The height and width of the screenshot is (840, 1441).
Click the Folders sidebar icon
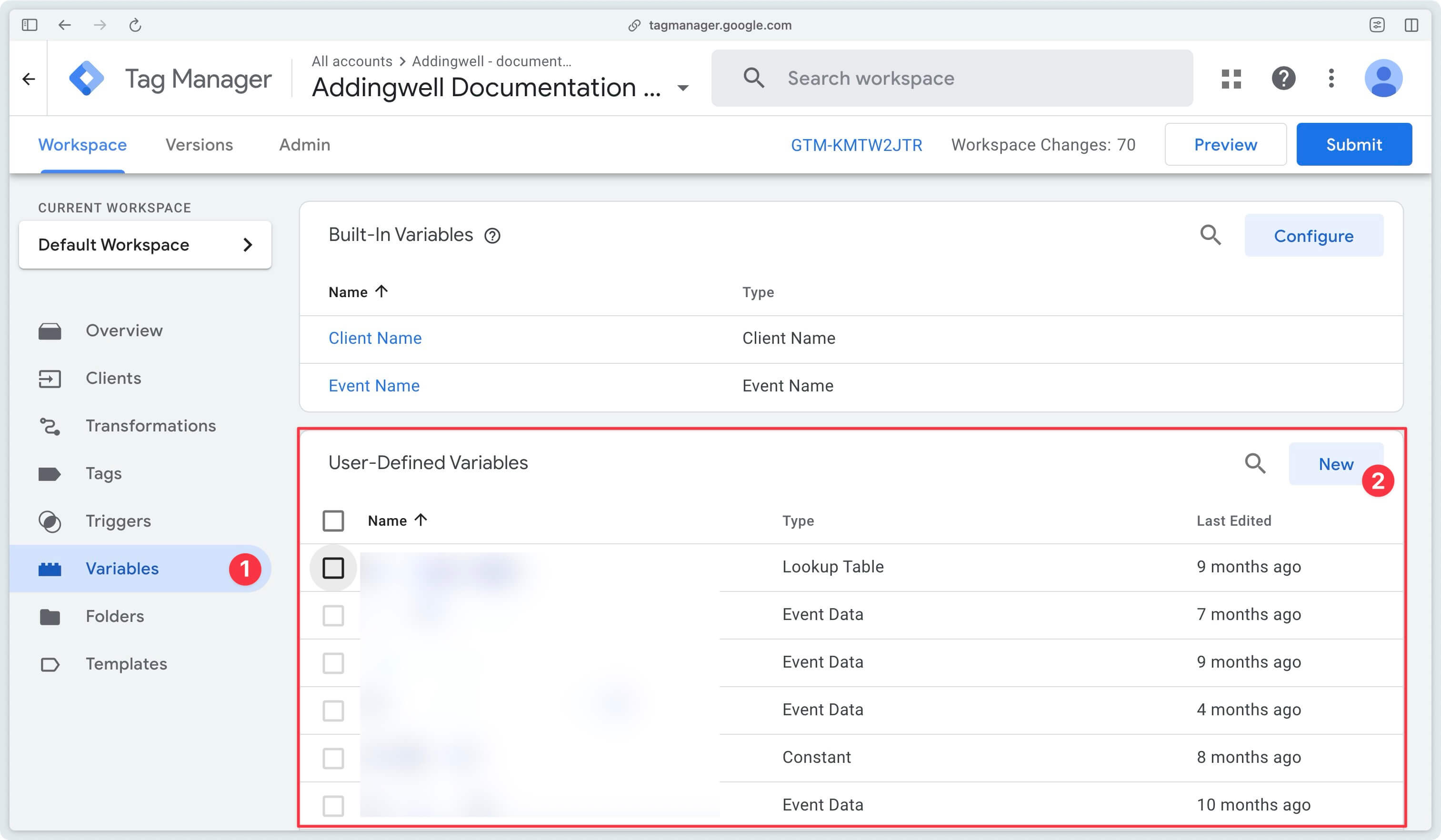[x=50, y=616]
